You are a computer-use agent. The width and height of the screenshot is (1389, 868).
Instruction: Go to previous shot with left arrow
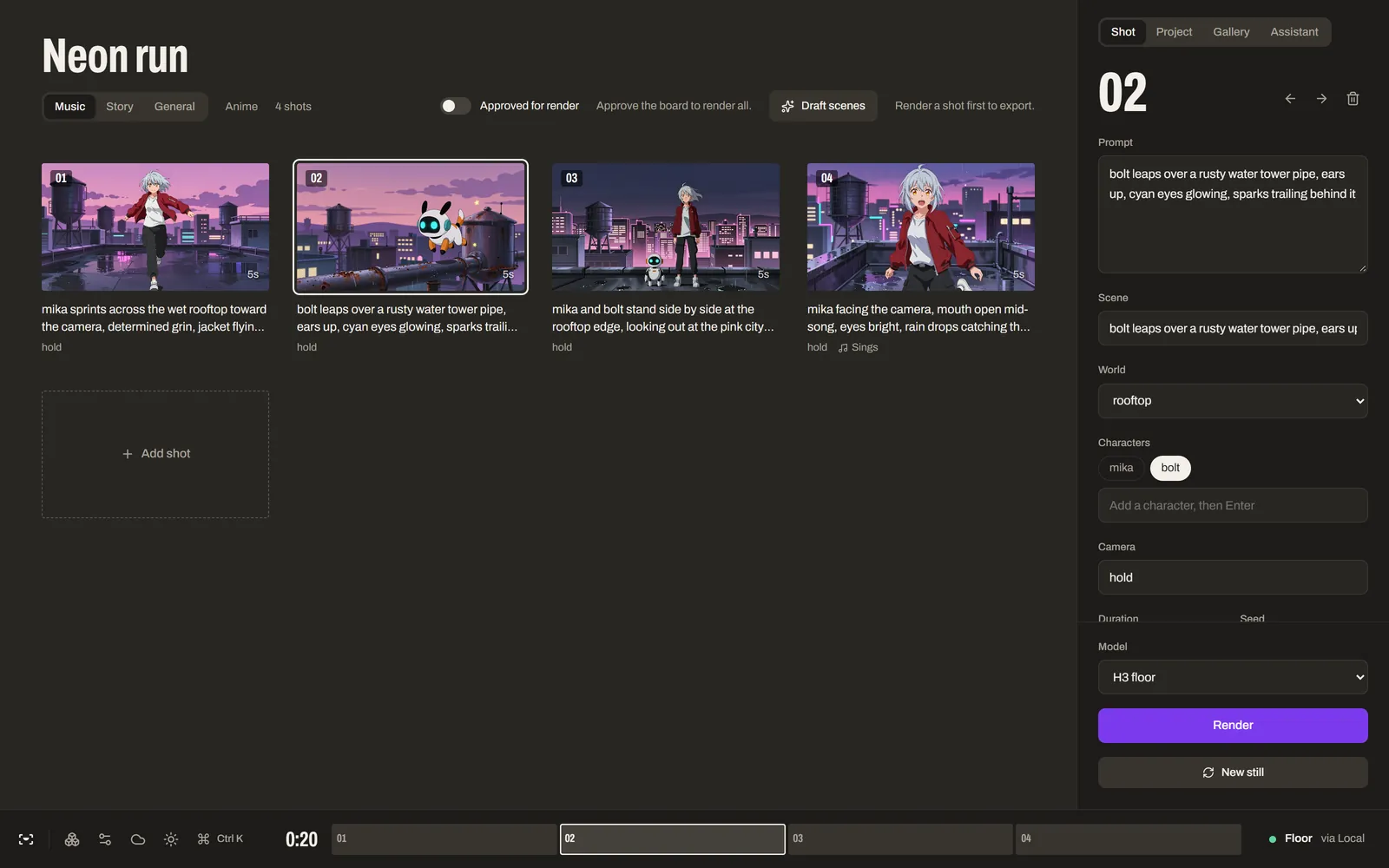coord(1290,99)
